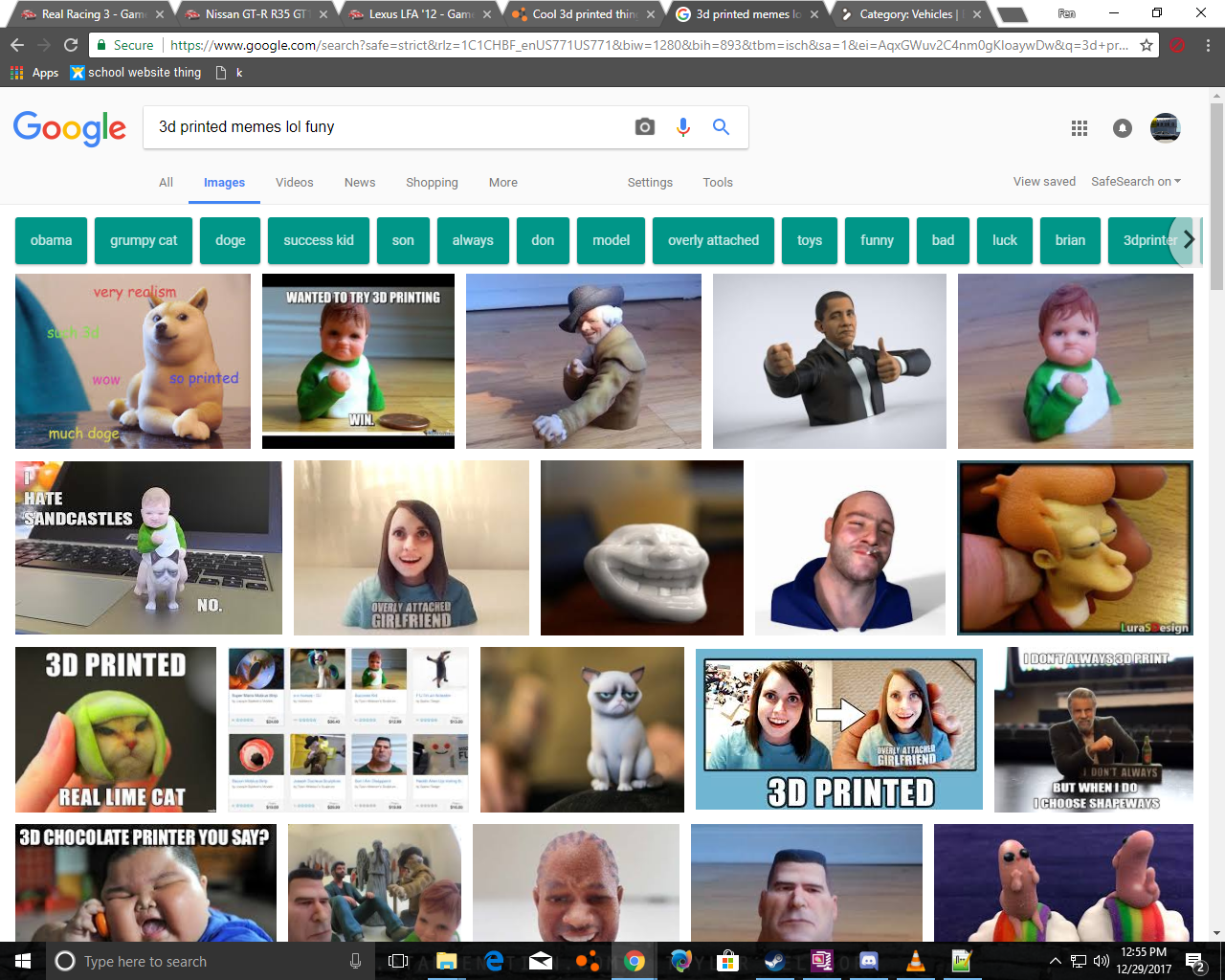Click the Google logo
This screenshot has width=1225, height=980.
70,128
